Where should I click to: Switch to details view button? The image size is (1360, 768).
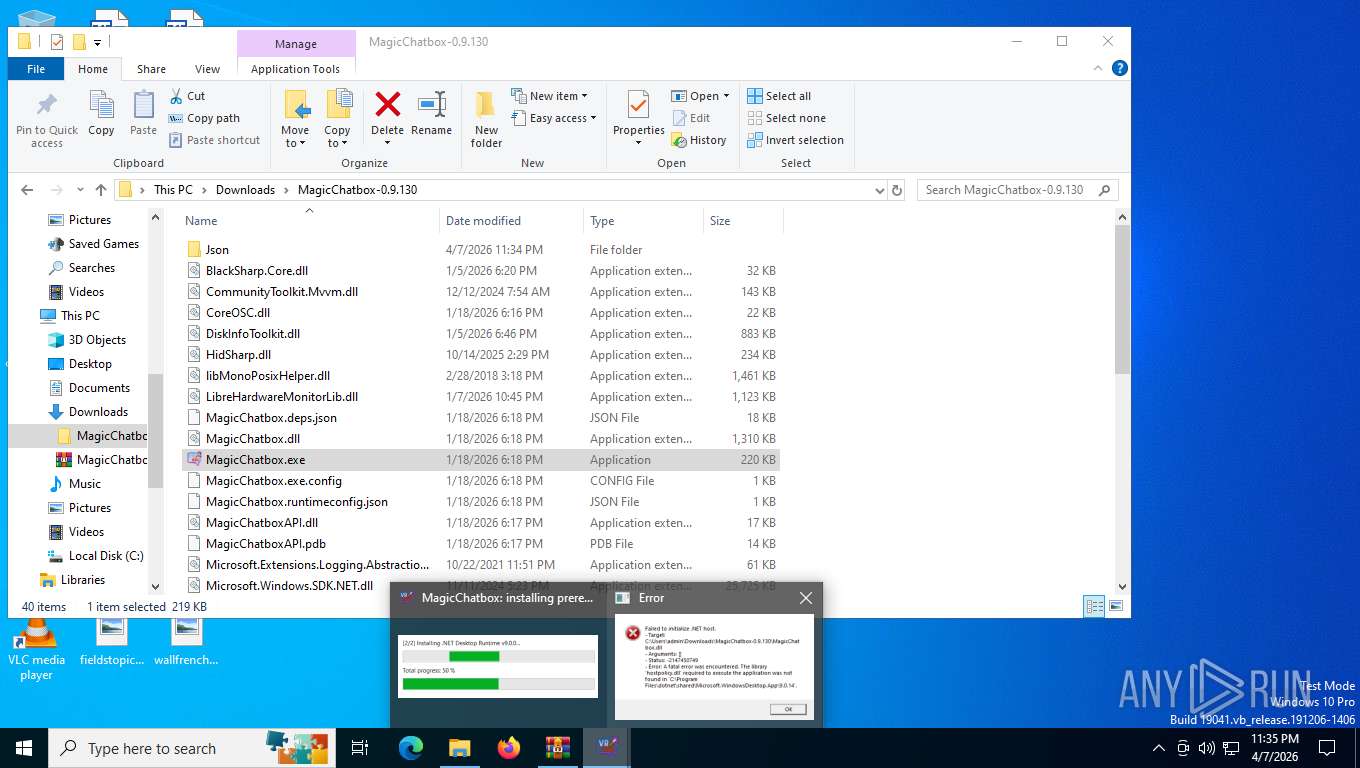tap(1095, 606)
